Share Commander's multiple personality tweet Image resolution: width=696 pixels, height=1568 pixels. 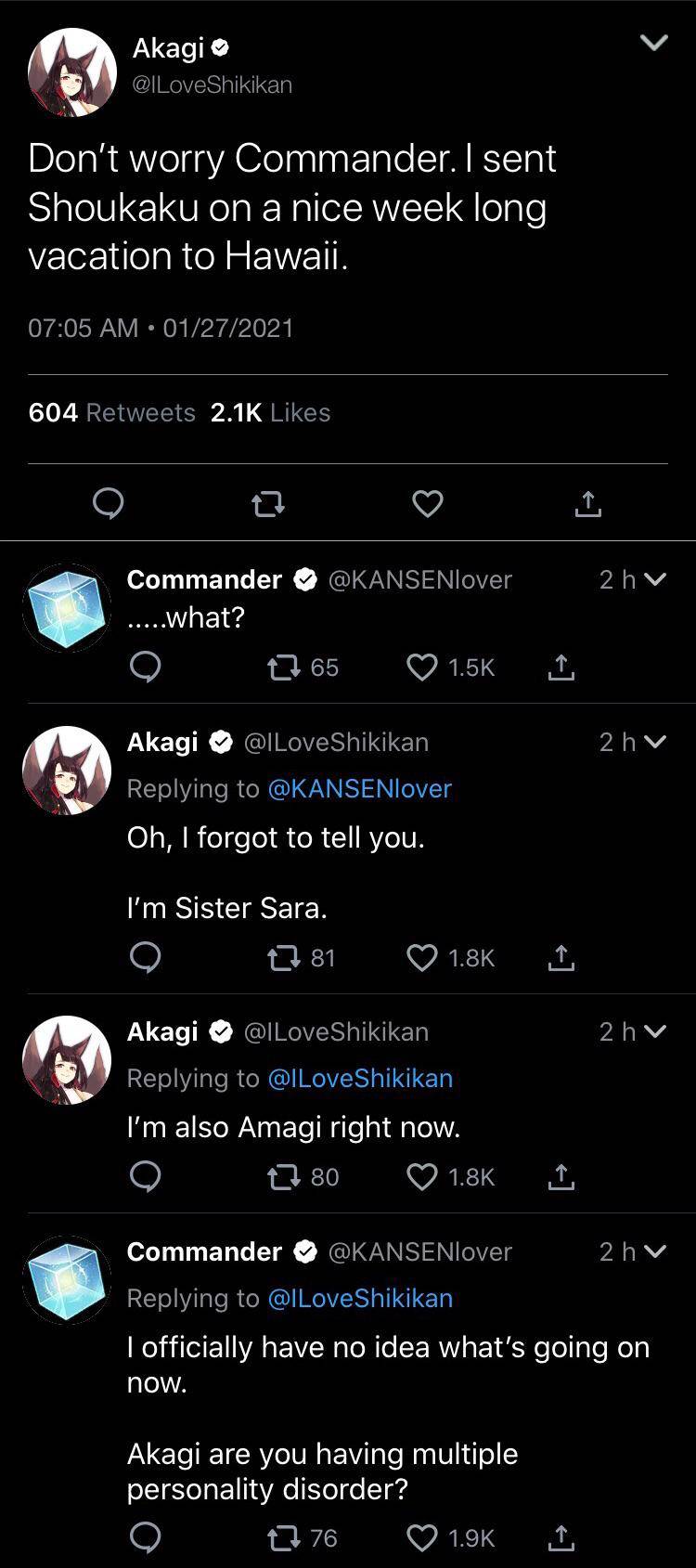coord(561,1538)
